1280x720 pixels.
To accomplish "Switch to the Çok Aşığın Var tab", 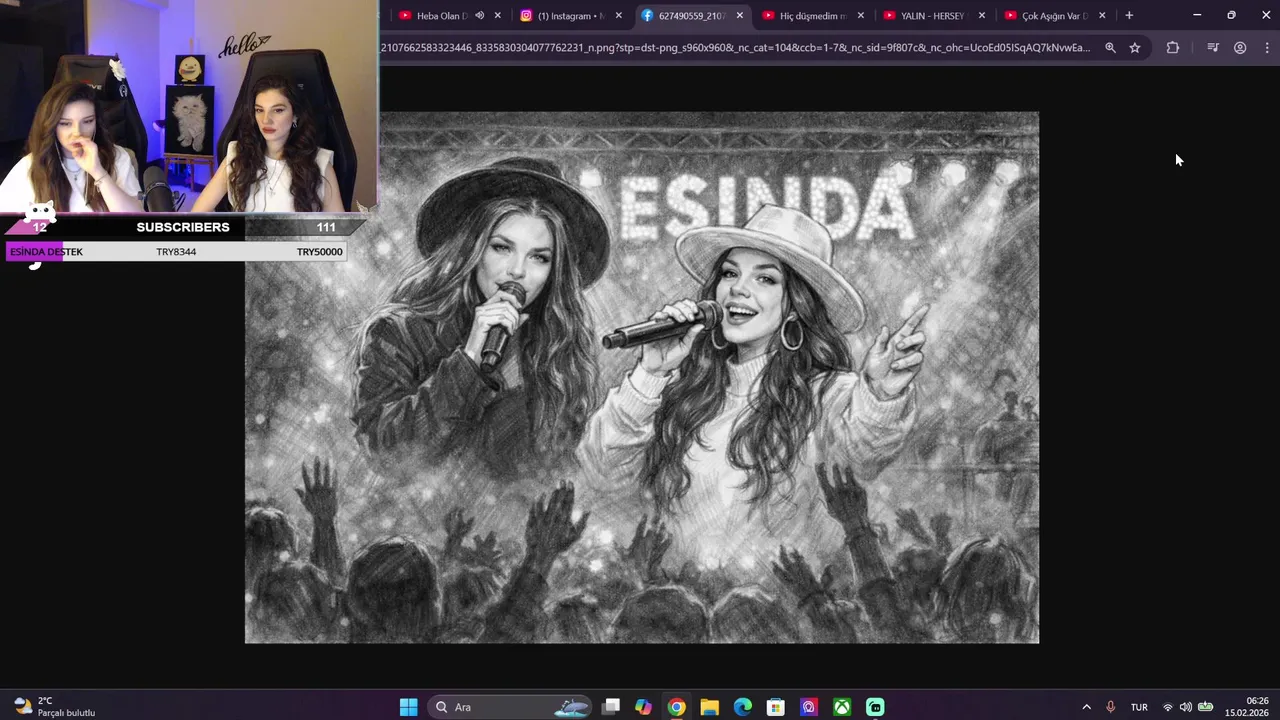I will tap(1052, 16).
